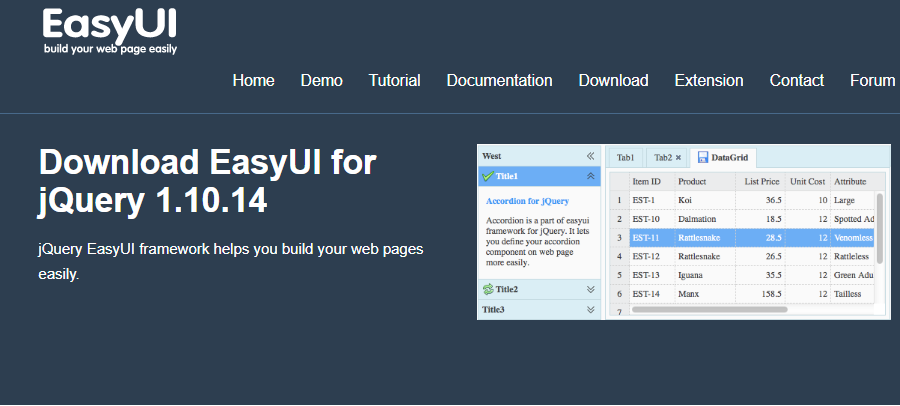Click the Dalmation product cell
The image size is (900, 406).
(705, 219)
